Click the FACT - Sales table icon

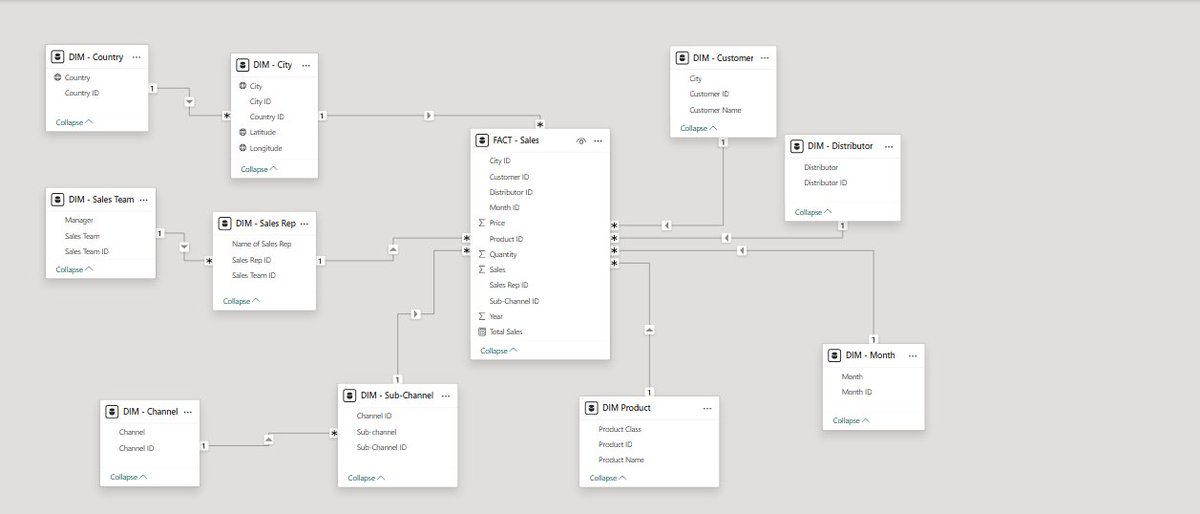point(482,141)
